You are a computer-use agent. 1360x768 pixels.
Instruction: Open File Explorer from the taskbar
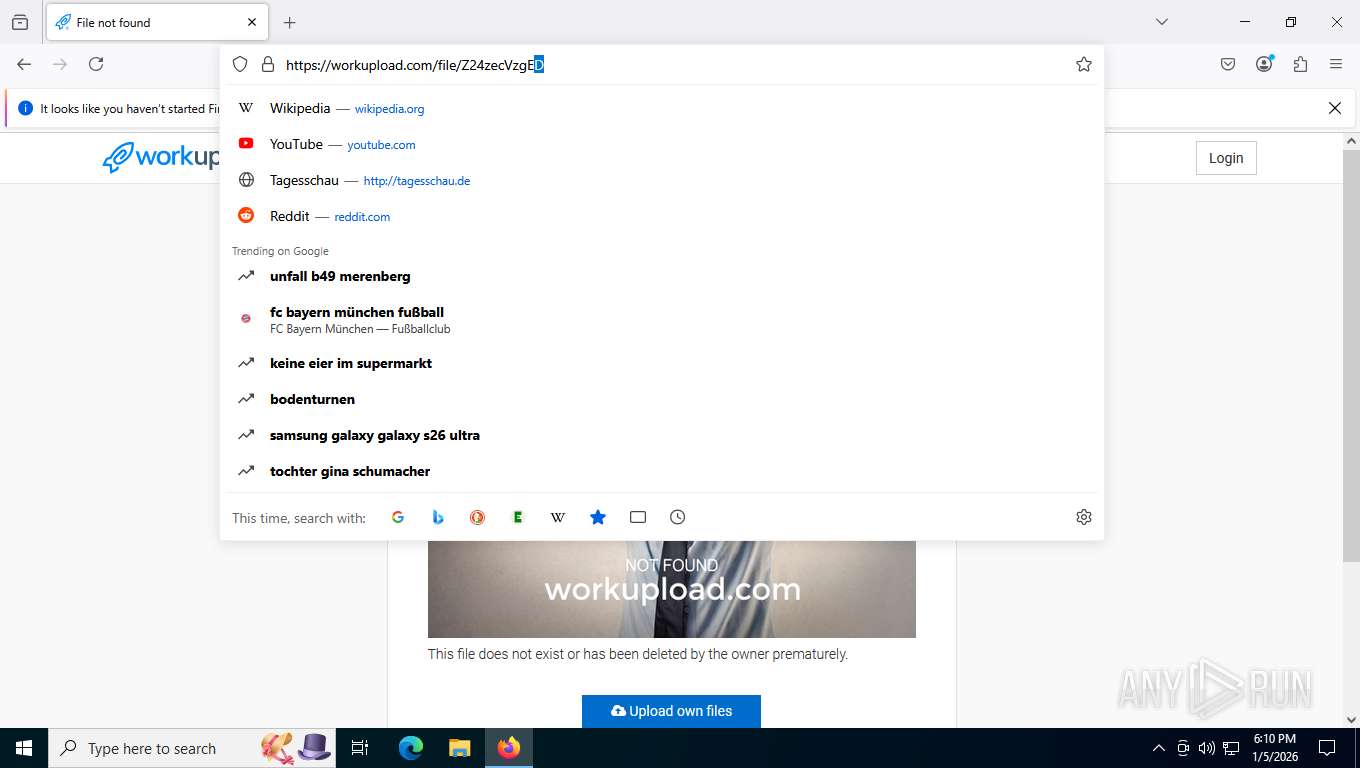coord(459,748)
